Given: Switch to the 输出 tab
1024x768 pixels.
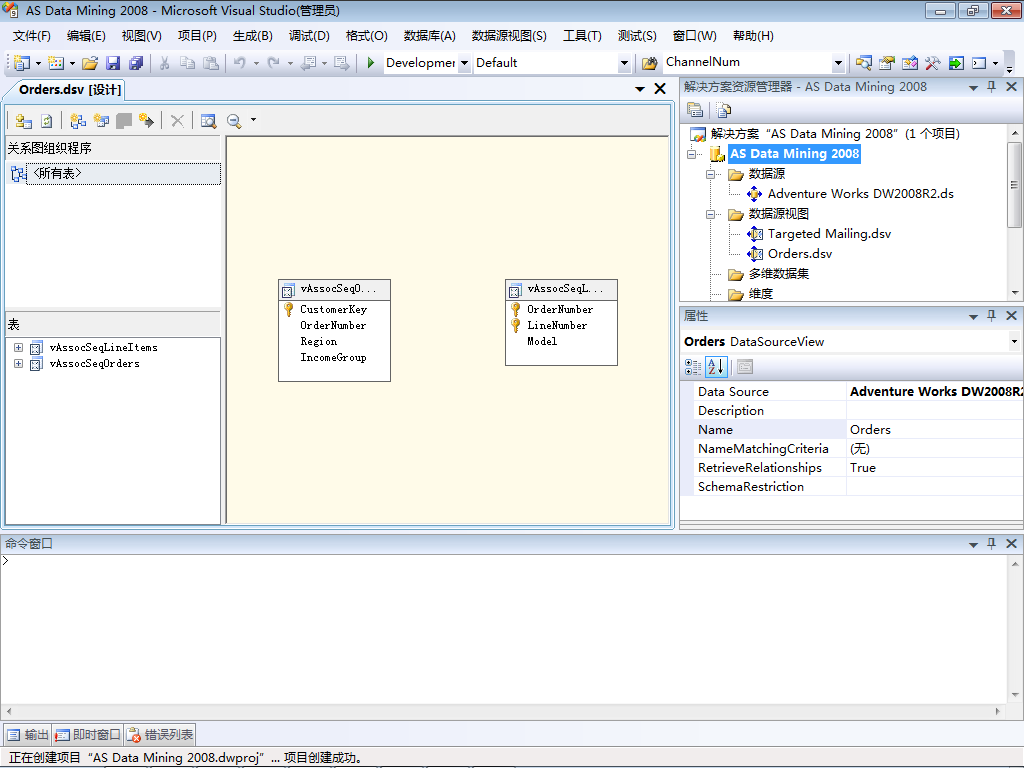Looking at the screenshot, I should click(28, 735).
